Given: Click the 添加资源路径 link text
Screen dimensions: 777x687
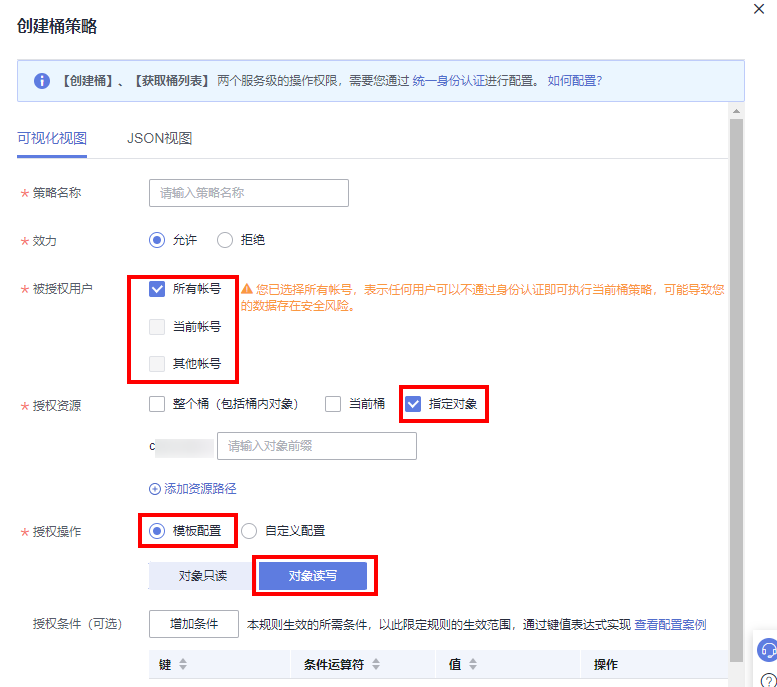Looking at the screenshot, I should coord(200,489).
